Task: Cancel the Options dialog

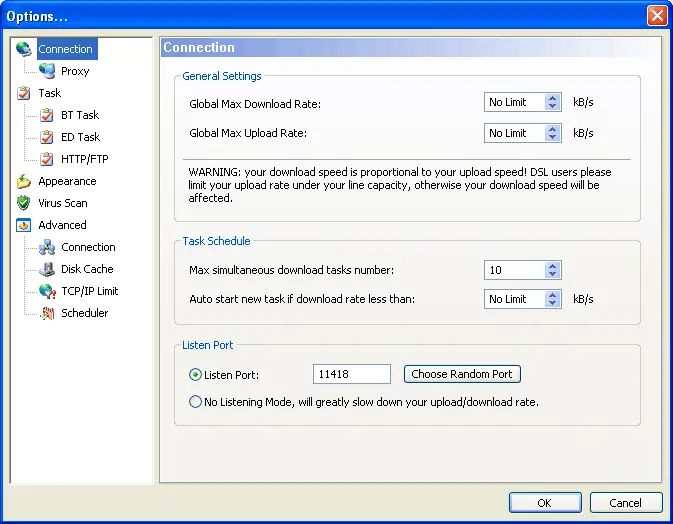Action: (x=626, y=503)
